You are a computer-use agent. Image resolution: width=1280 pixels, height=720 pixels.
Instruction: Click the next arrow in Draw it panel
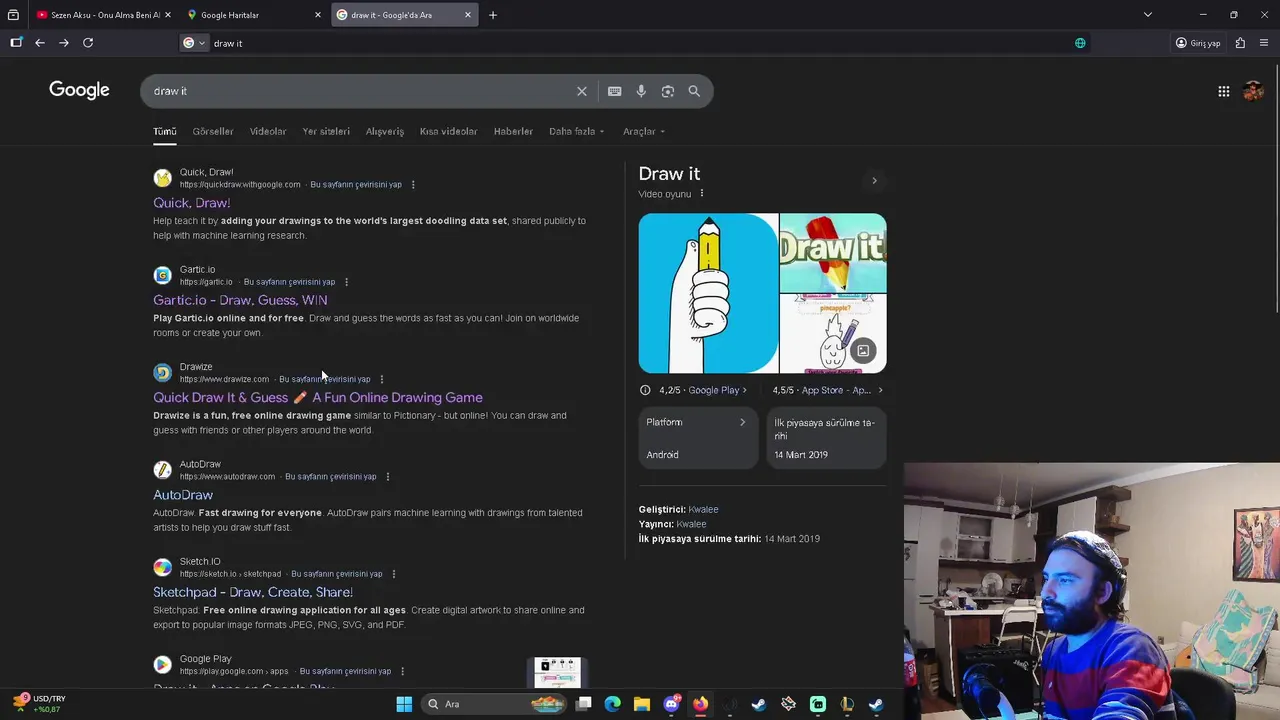874,181
